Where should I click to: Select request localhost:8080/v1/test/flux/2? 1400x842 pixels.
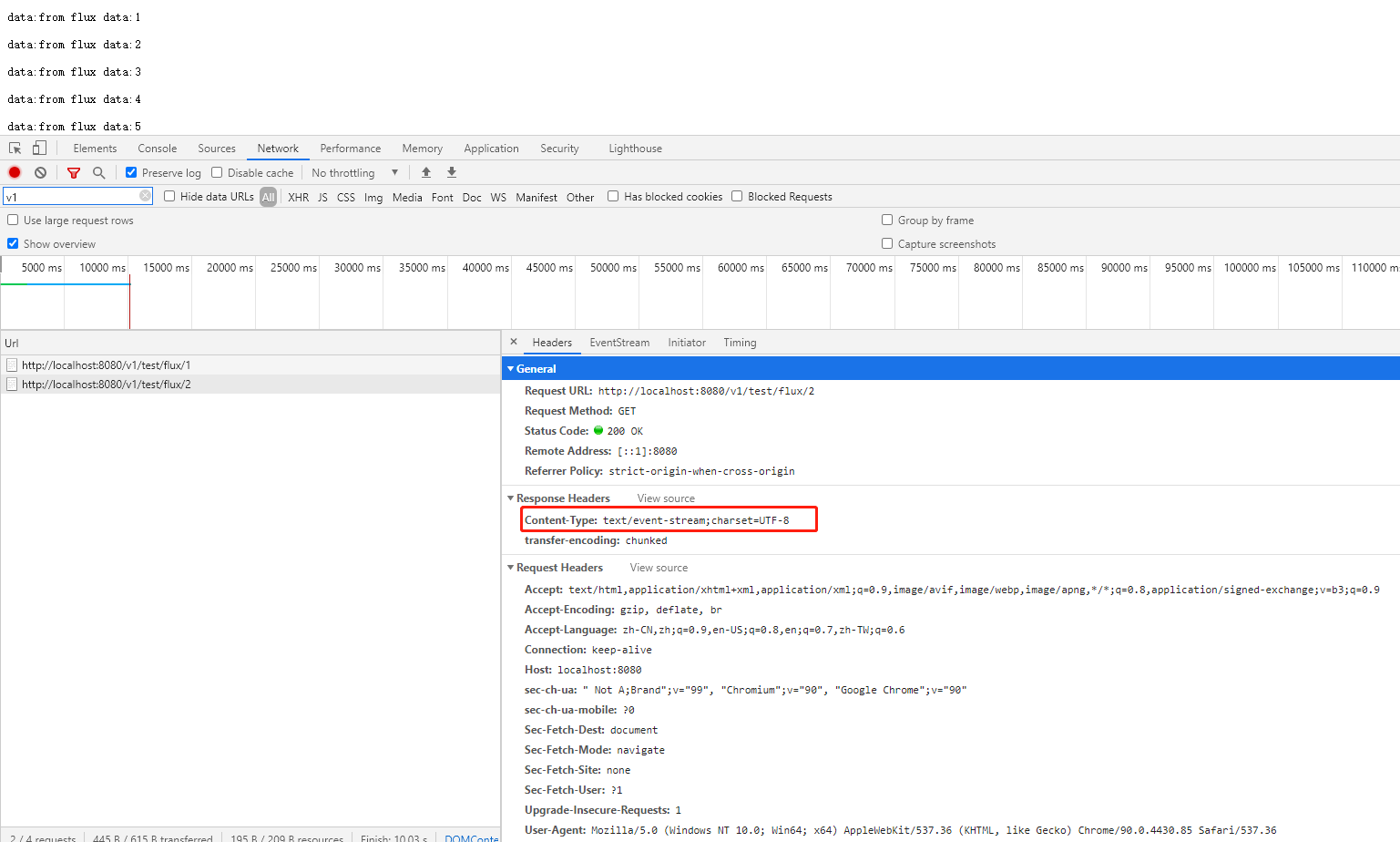coord(250,385)
